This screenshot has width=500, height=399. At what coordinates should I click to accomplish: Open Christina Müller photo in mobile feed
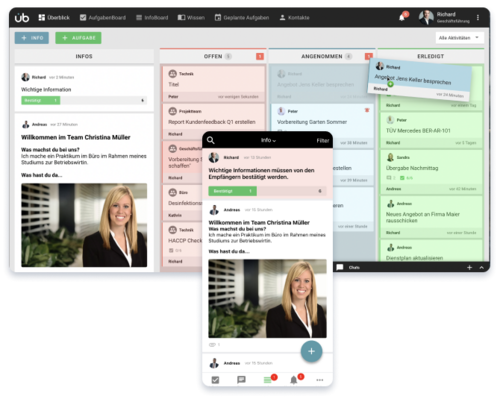click(267, 299)
